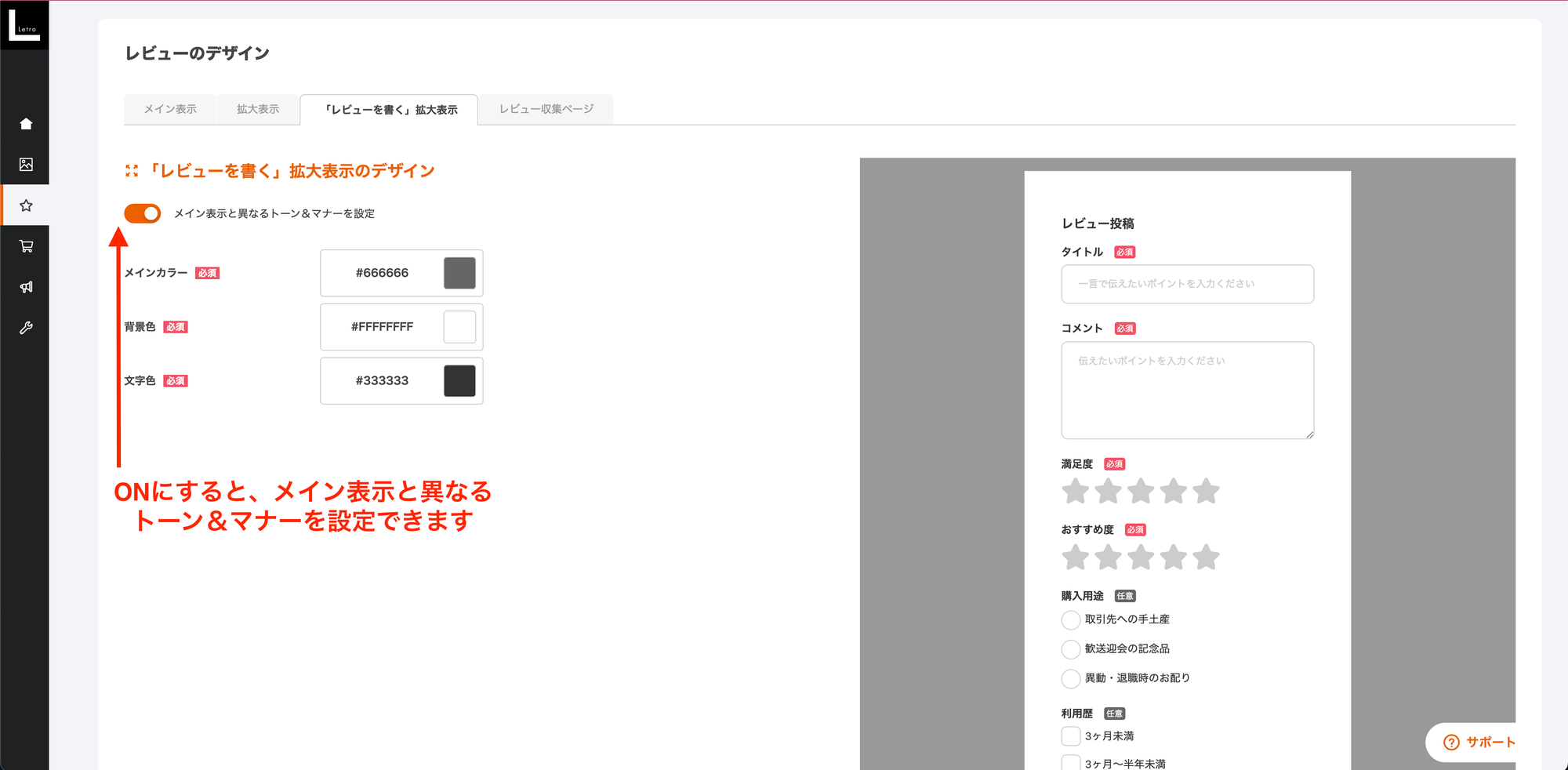Select the megaphone announcement icon in the sidebar

point(26,287)
